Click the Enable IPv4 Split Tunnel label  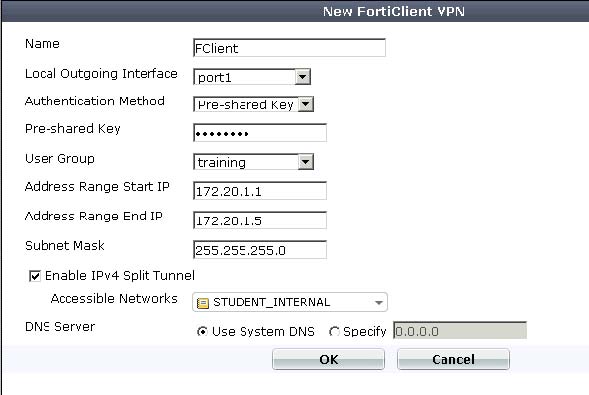pyautogui.click(x=119, y=276)
